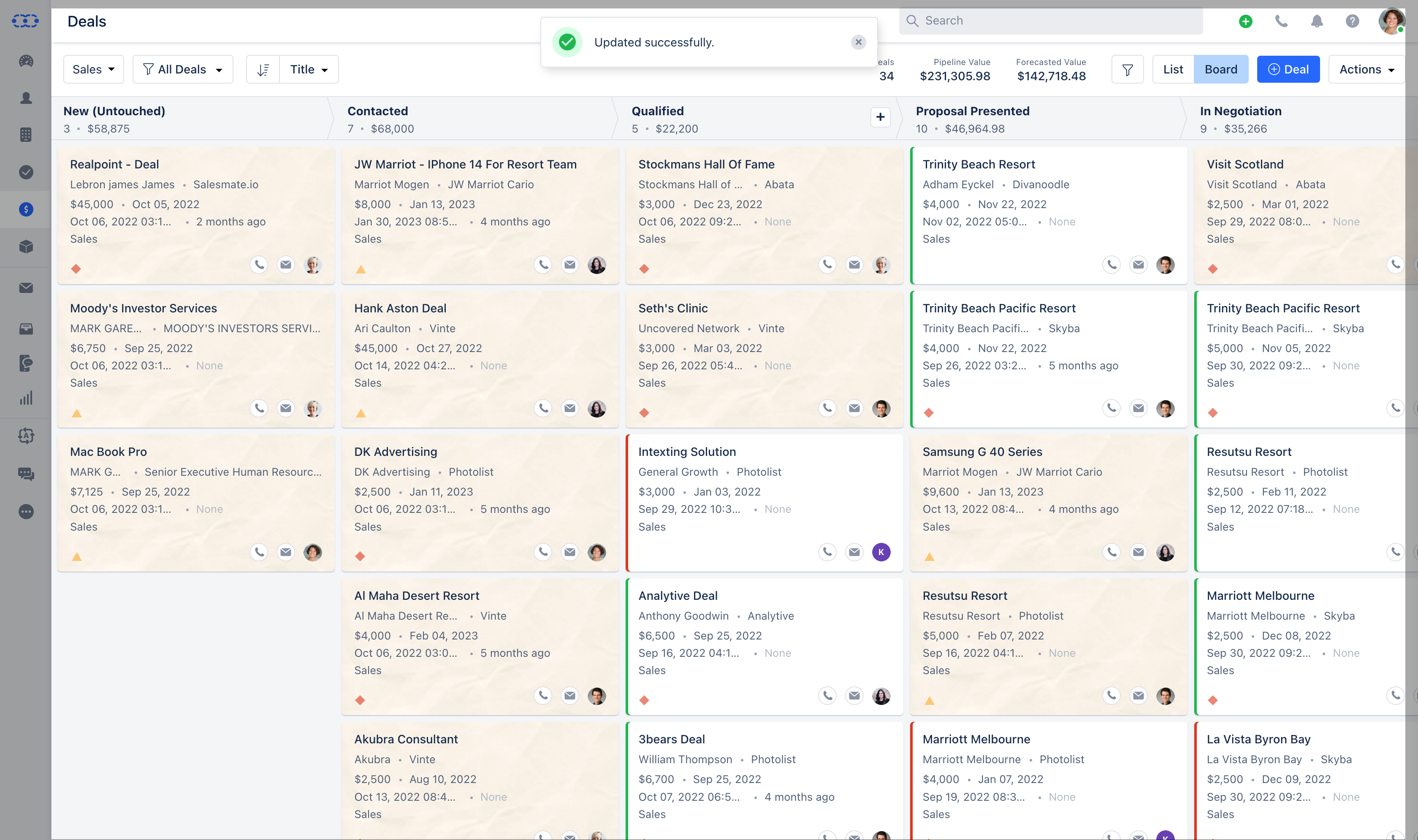Image resolution: width=1418 pixels, height=840 pixels.
Task: Open help question mark icon
Action: 1352,22
